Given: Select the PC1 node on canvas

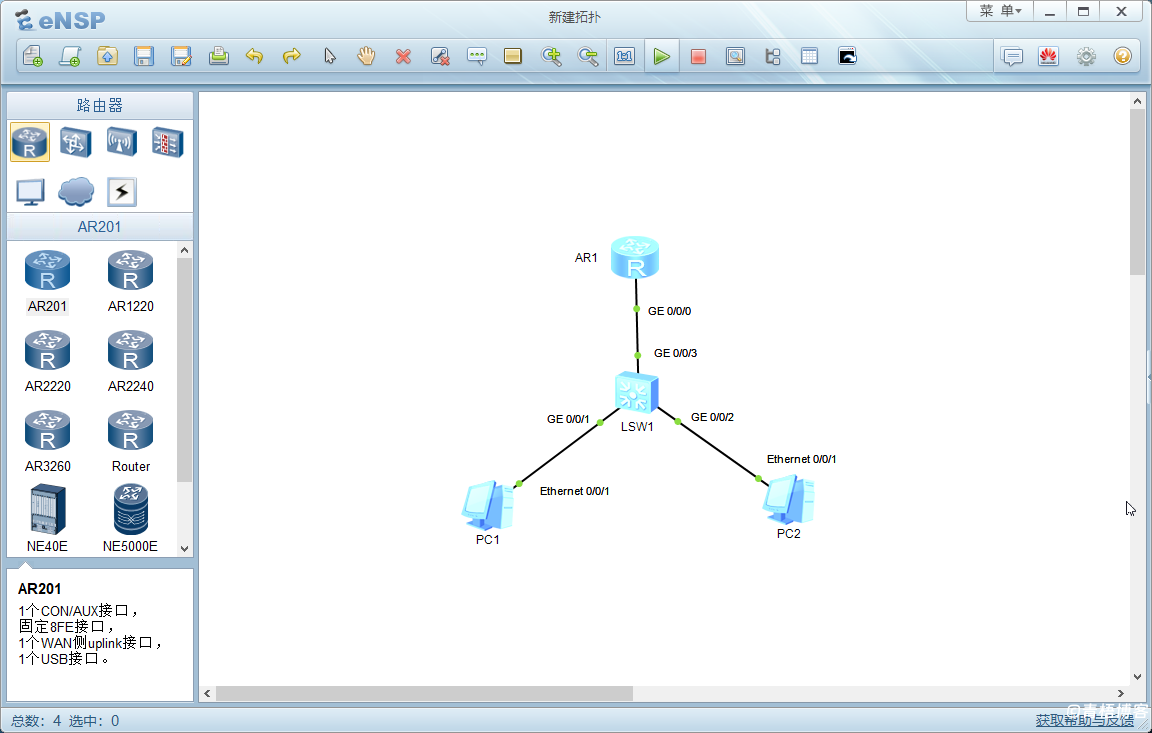Looking at the screenshot, I should 487,505.
